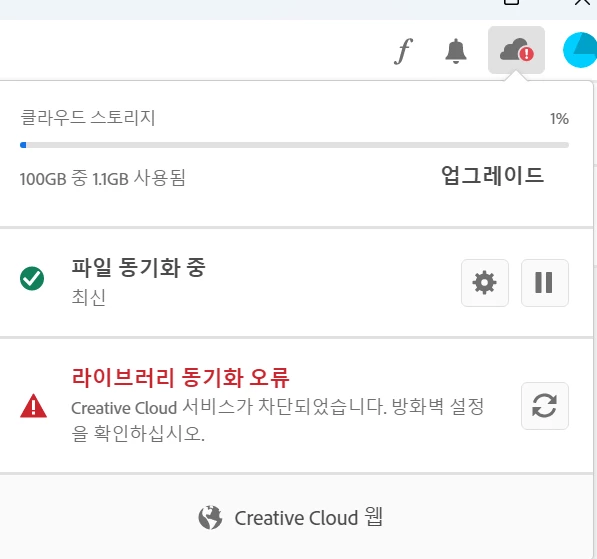Retry library sync with refresh icon
This screenshot has width=597, height=559.
pos(545,406)
